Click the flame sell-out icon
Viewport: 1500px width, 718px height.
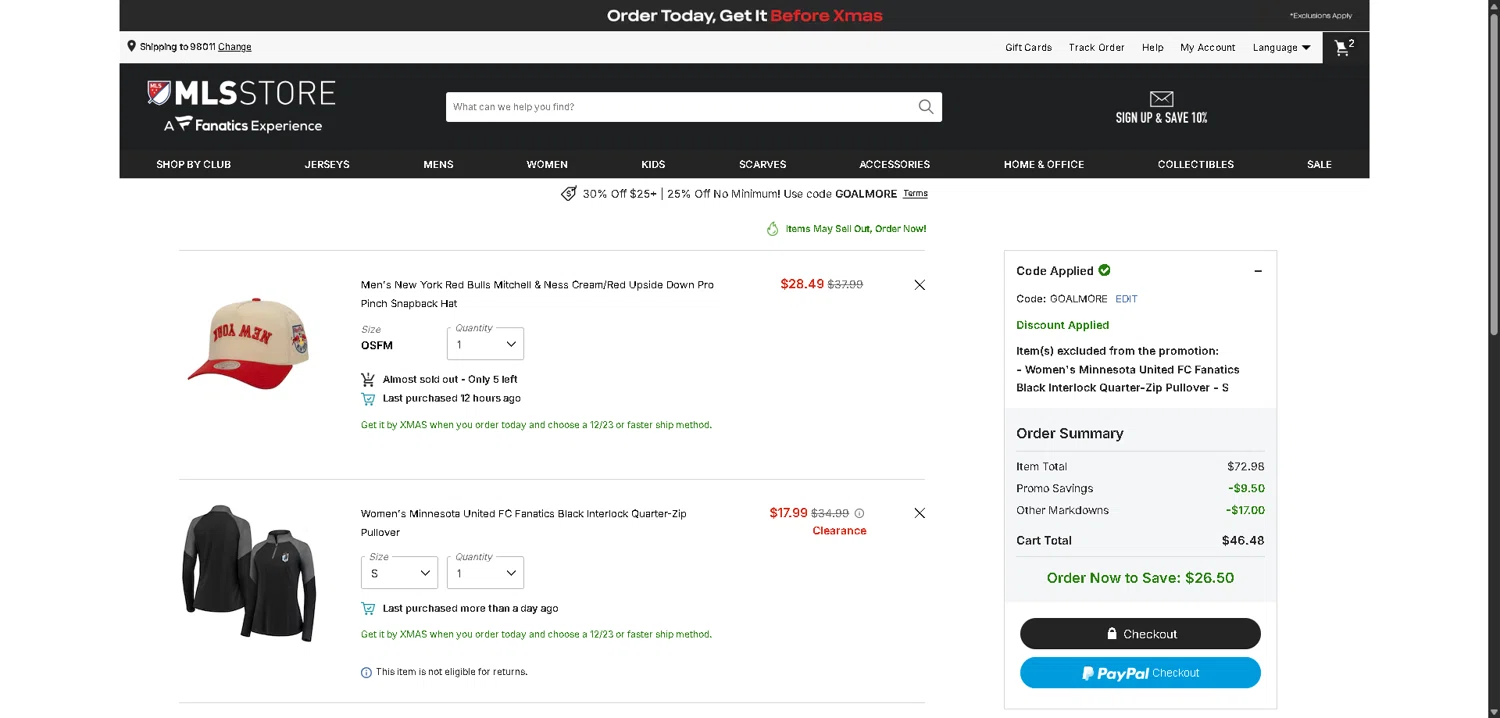pos(772,229)
